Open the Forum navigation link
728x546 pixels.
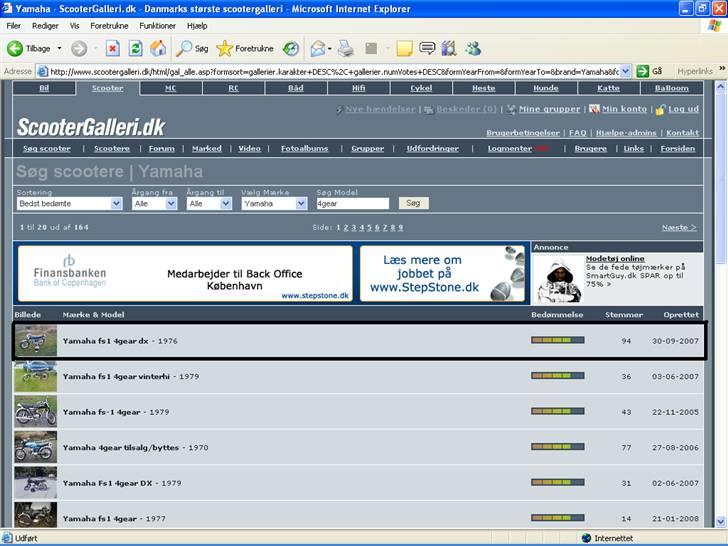point(161,148)
